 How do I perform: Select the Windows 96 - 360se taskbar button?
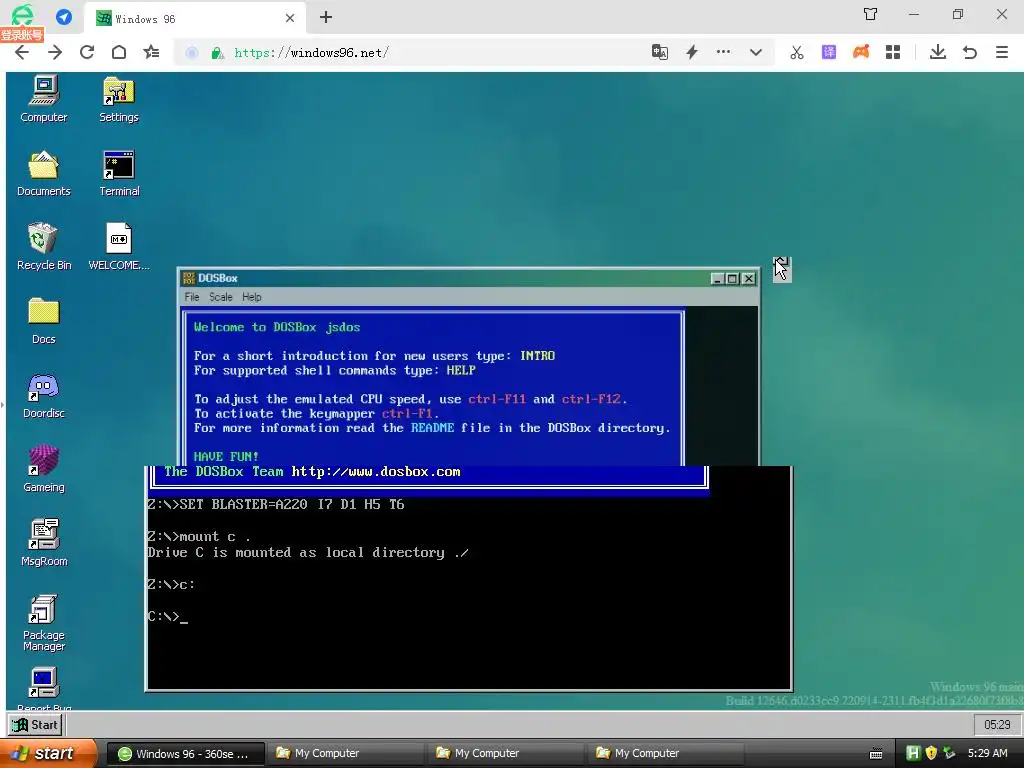click(185, 754)
